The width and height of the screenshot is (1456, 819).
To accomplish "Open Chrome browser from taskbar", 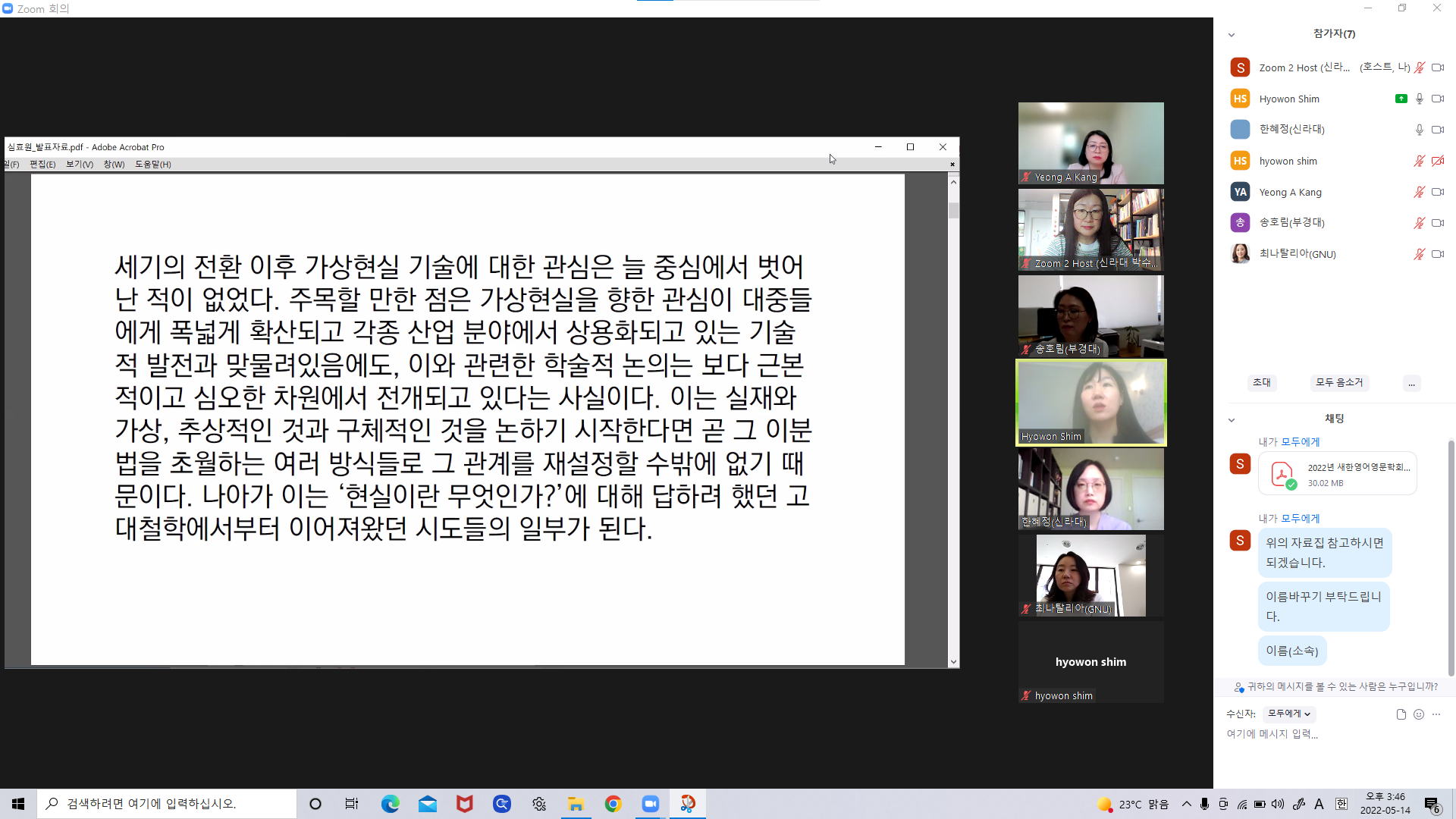I will click(613, 804).
